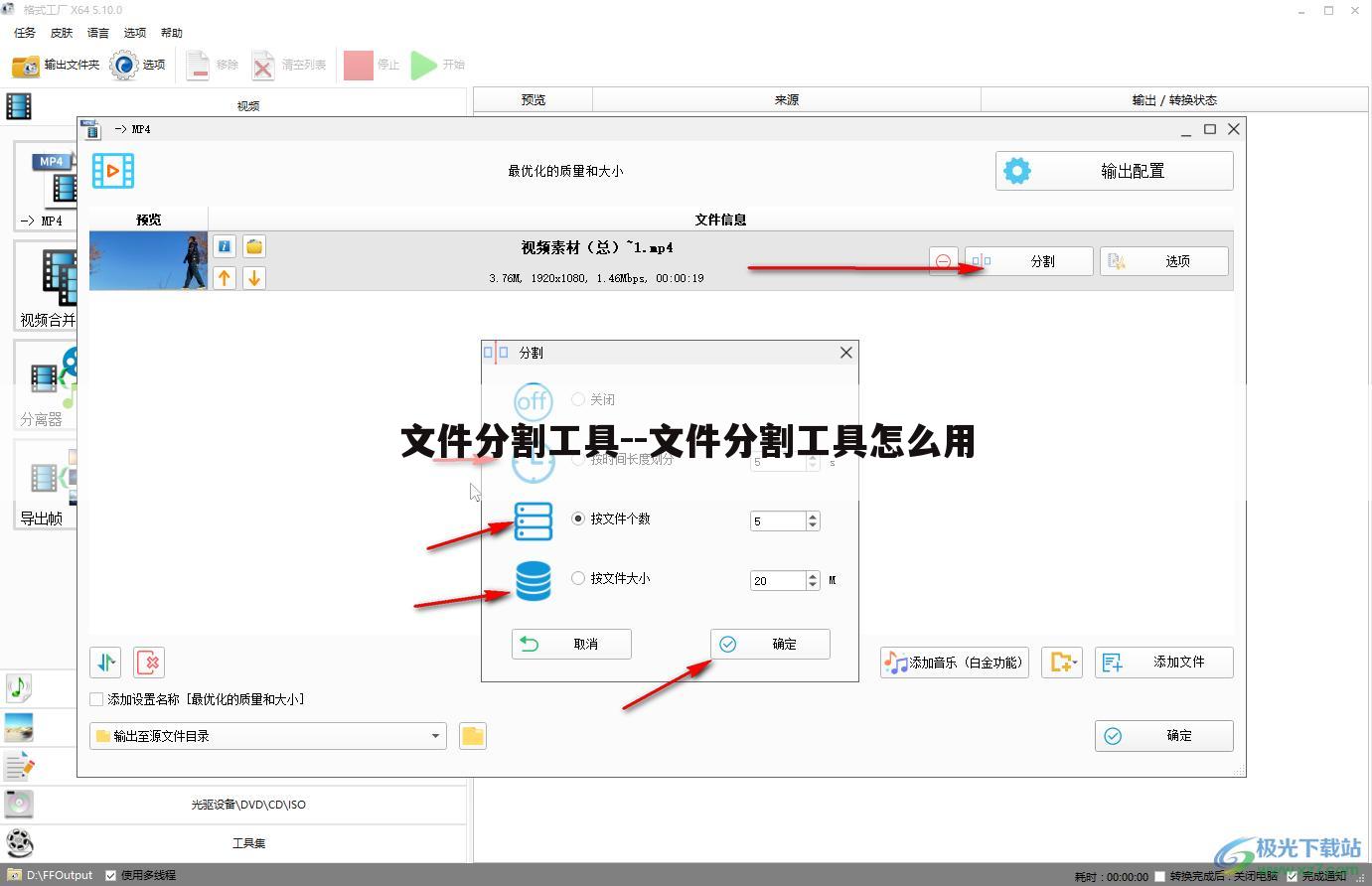Screen dimensions: 1372x886
Task: Increase the file size stepper value
Action: pyautogui.click(x=813, y=576)
